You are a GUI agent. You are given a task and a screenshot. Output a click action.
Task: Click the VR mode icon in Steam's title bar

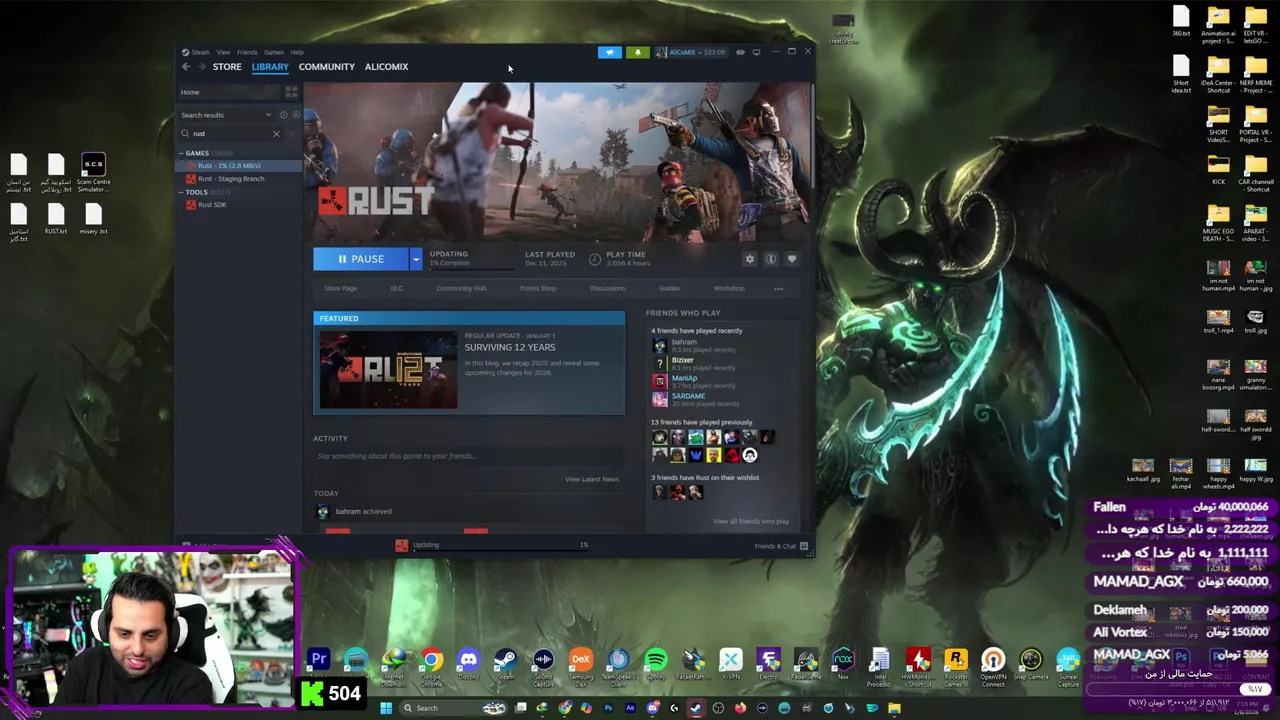(x=740, y=52)
